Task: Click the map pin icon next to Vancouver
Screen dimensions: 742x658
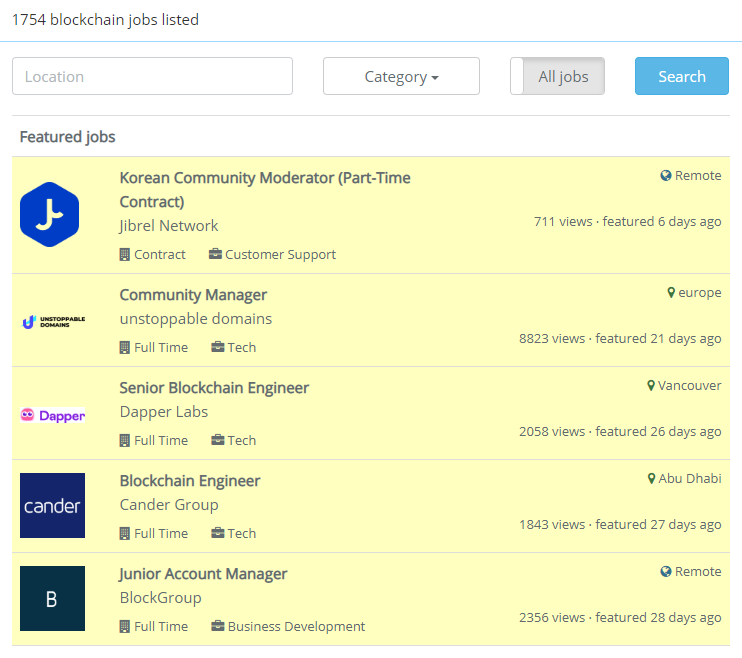Action: [651, 386]
